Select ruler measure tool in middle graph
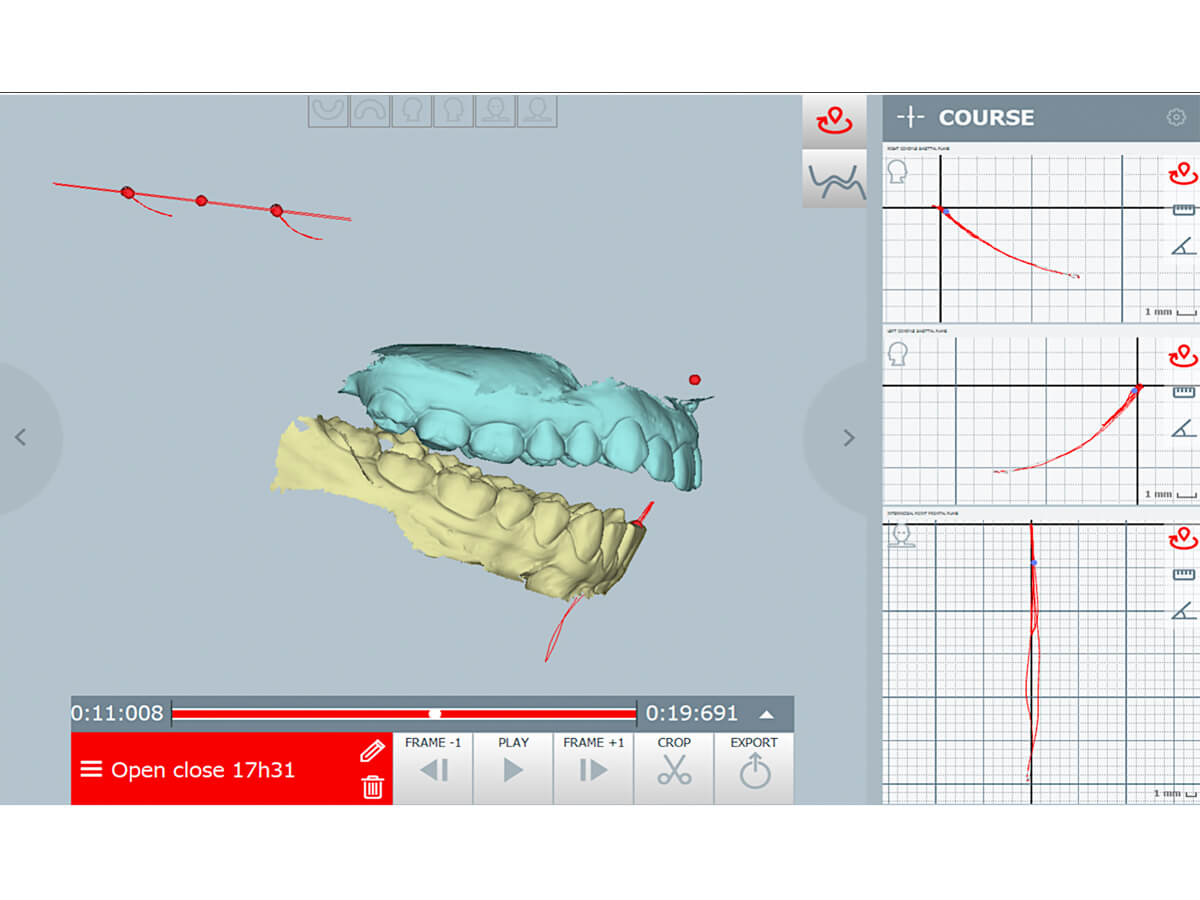 pos(1184,392)
